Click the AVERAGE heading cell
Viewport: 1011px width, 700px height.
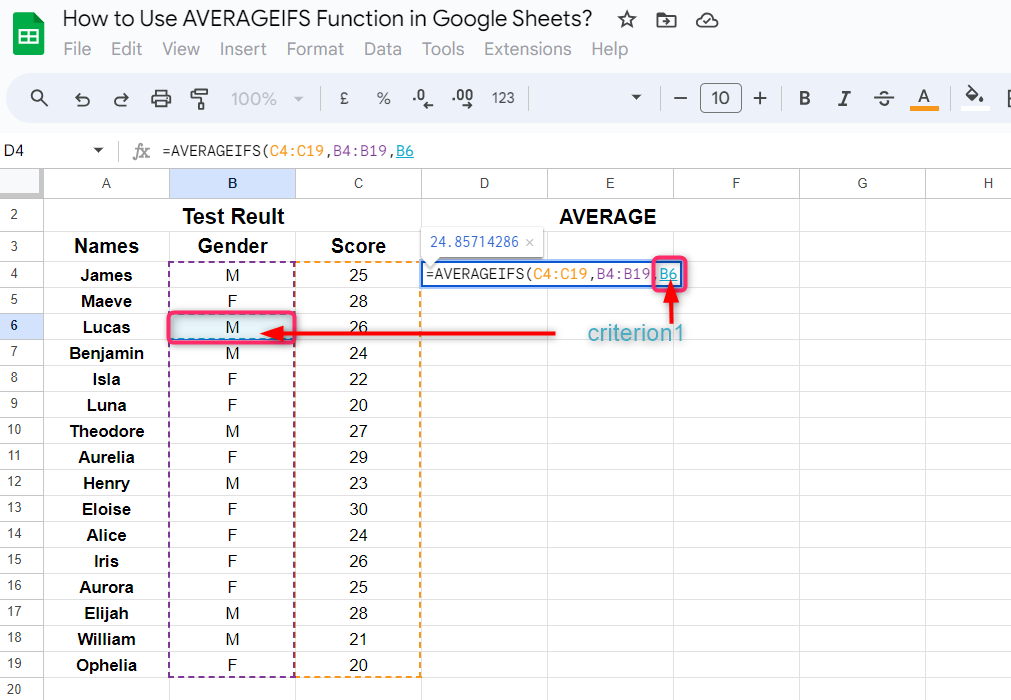(x=608, y=217)
